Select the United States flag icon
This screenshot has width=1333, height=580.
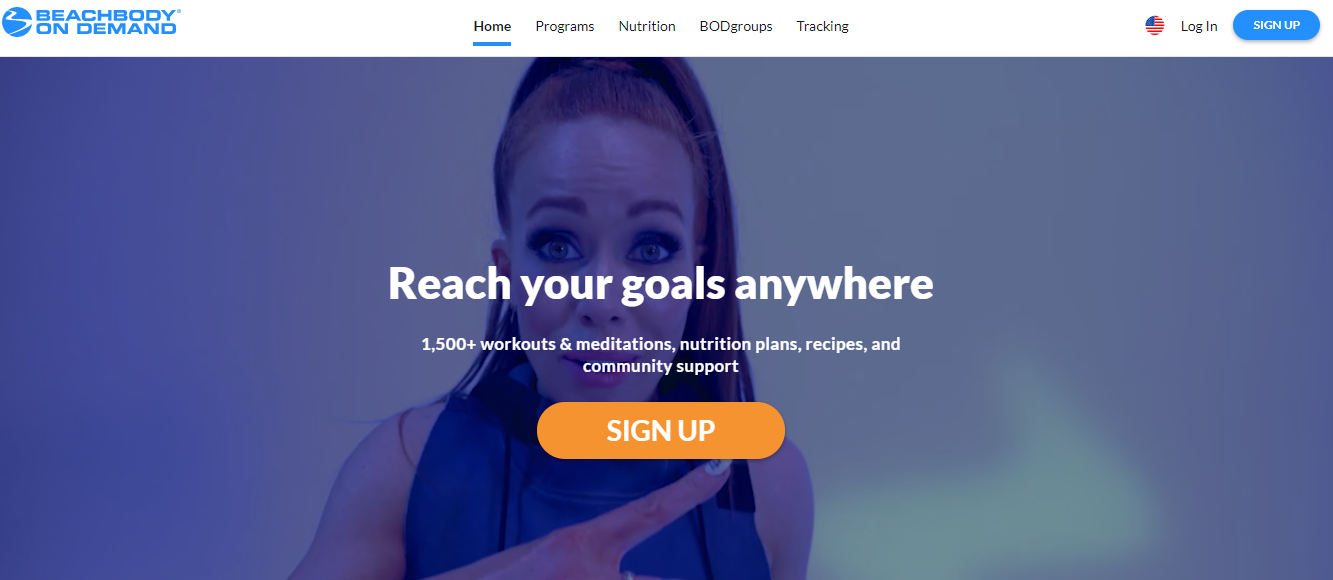[x=1155, y=26]
